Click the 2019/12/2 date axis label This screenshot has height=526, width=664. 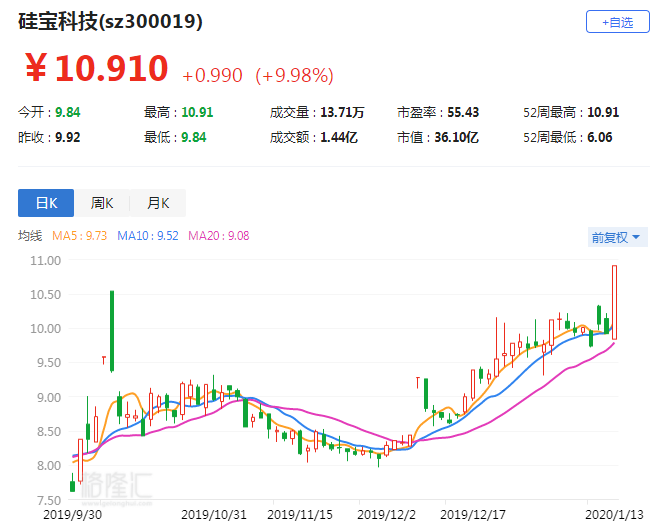click(387, 515)
